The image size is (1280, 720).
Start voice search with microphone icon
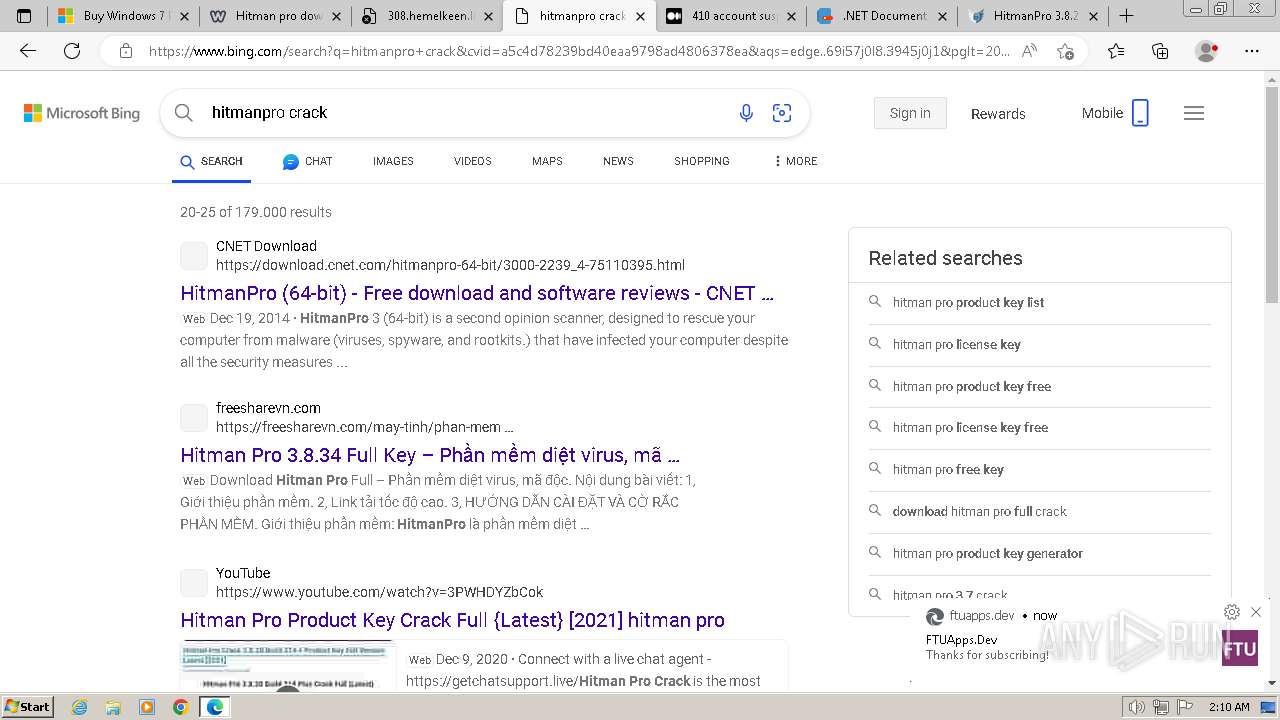[746, 113]
